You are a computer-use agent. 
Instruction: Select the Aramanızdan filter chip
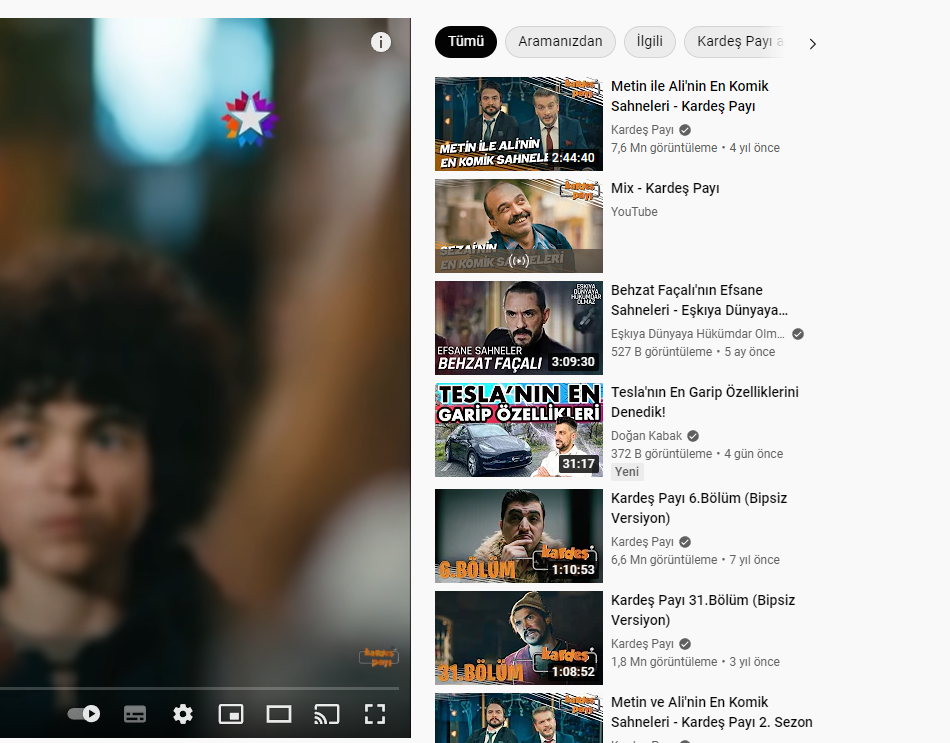tap(560, 42)
